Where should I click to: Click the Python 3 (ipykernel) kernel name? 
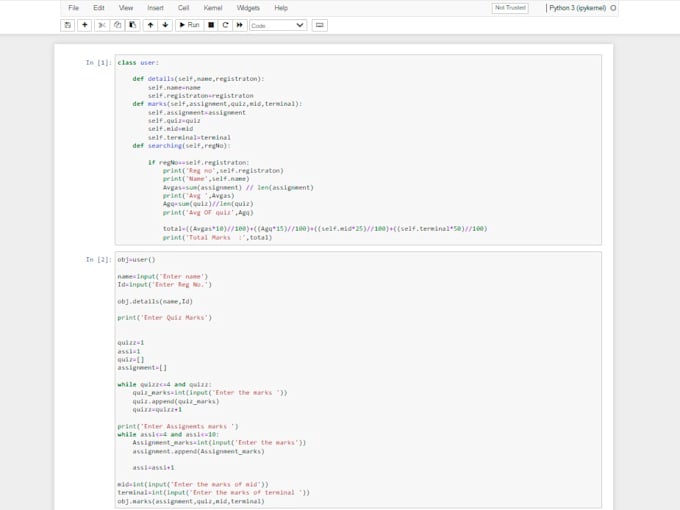click(577, 8)
